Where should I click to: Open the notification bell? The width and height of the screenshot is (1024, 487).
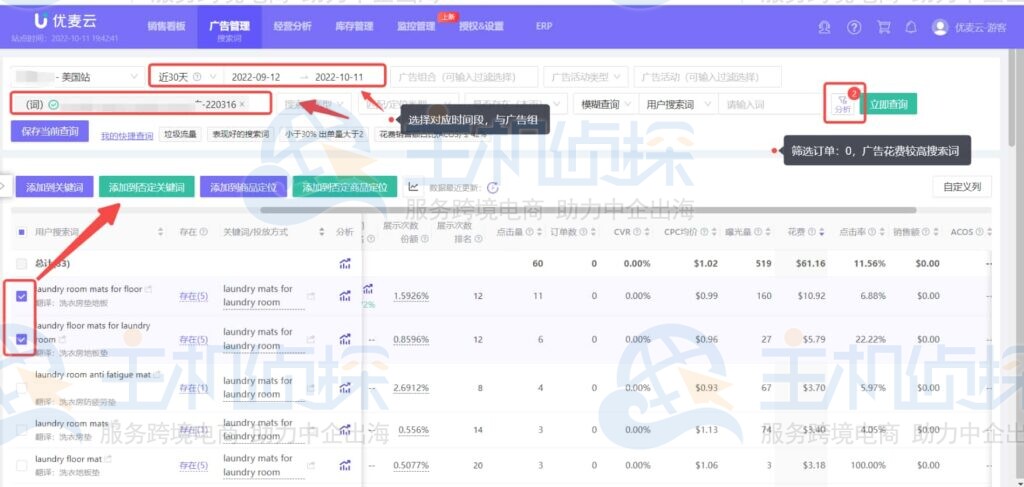[x=911, y=27]
